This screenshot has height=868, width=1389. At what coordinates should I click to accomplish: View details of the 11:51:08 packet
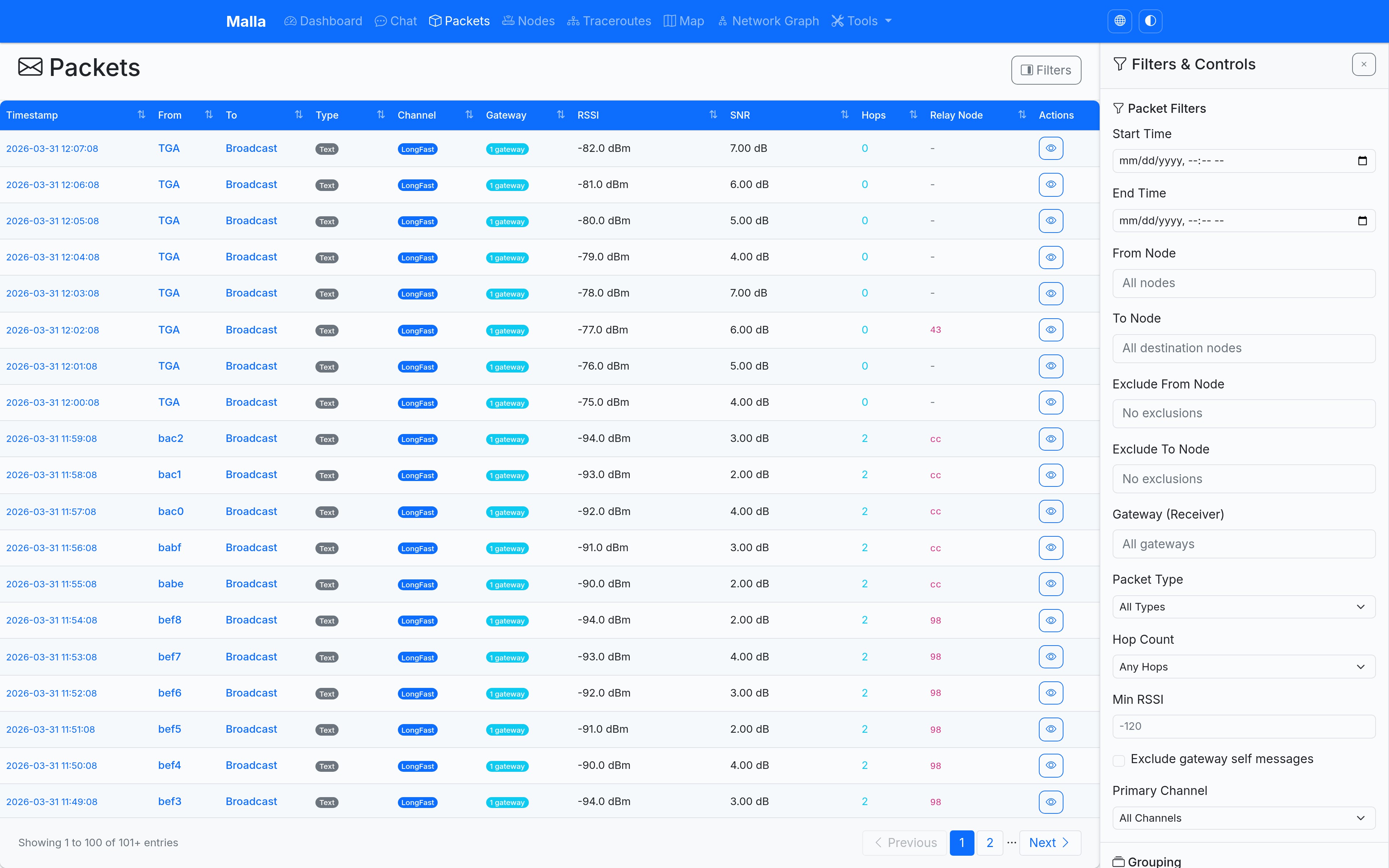(1050, 729)
